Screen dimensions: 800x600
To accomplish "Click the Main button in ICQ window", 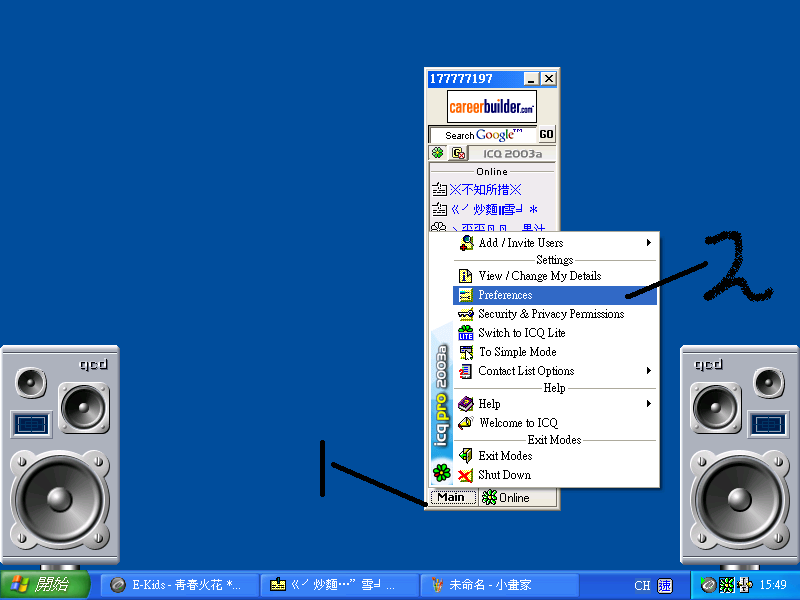I will 453,497.
